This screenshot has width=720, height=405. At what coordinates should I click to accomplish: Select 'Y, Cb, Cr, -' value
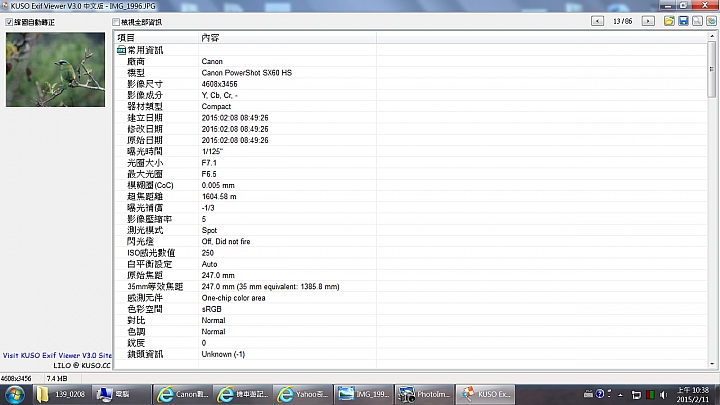click(219, 95)
